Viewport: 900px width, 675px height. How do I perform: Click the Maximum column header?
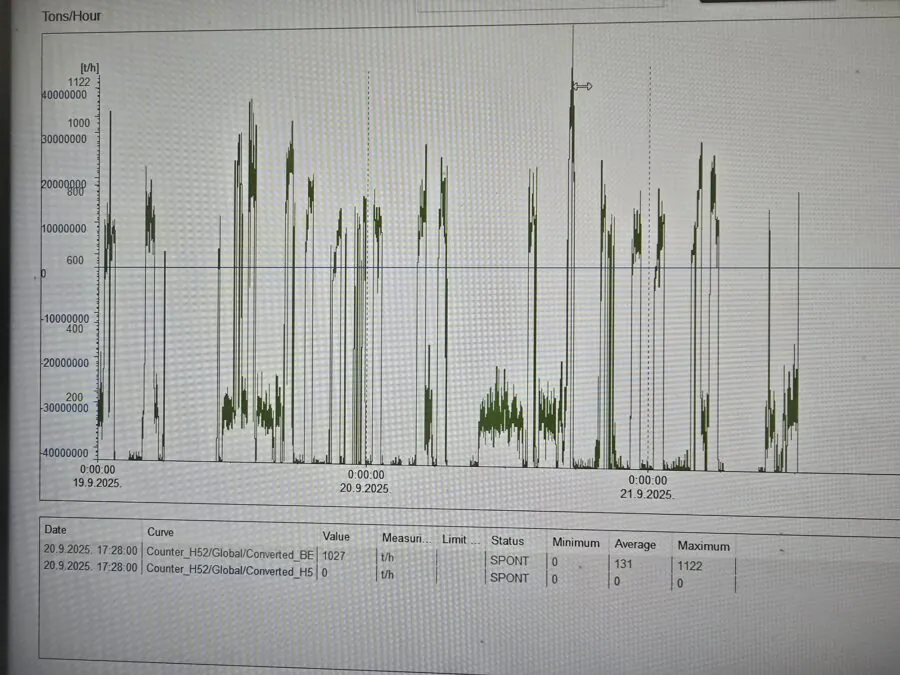pyautogui.click(x=703, y=546)
